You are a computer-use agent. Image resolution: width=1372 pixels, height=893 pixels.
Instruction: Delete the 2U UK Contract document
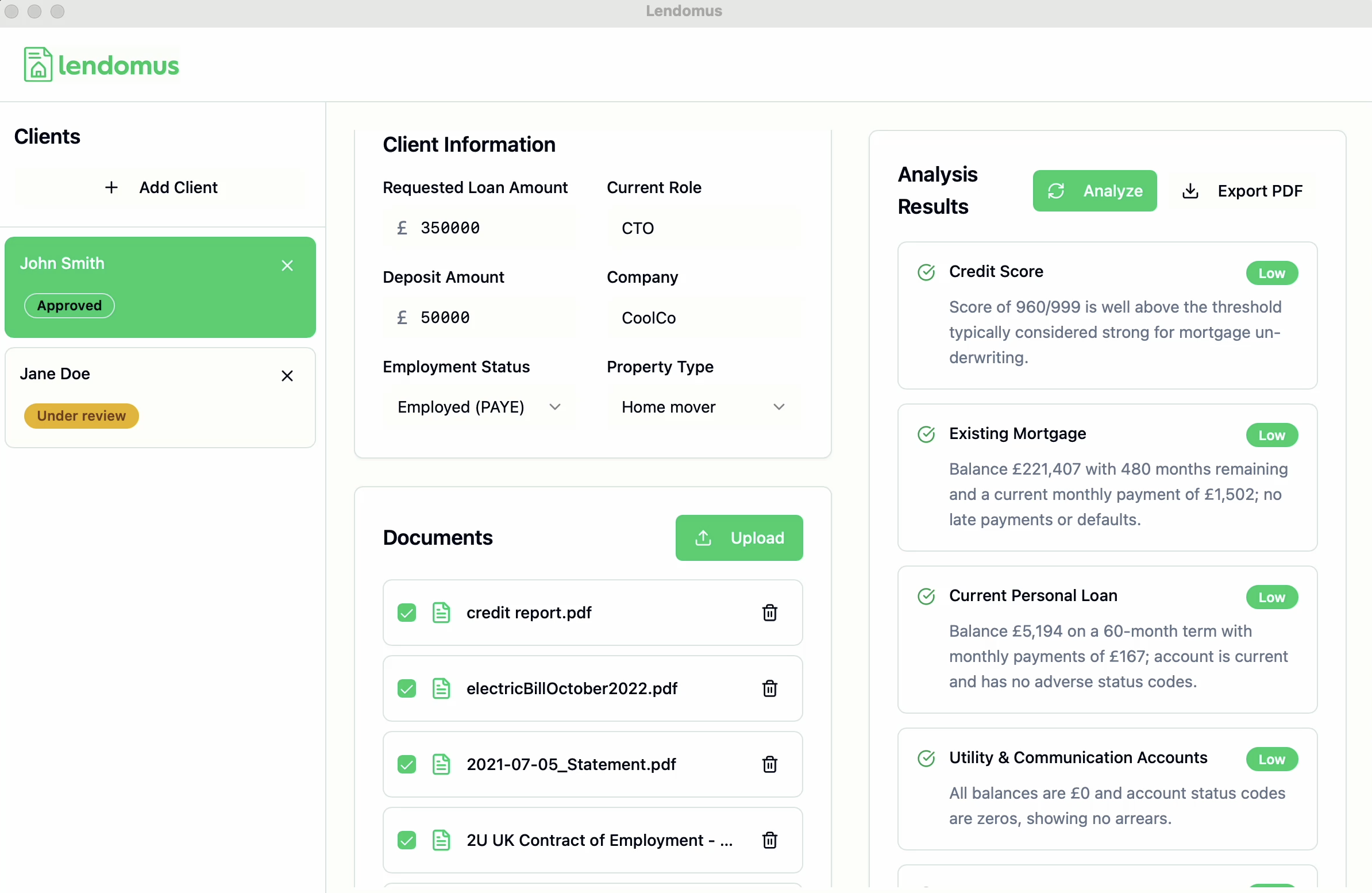(769, 840)
